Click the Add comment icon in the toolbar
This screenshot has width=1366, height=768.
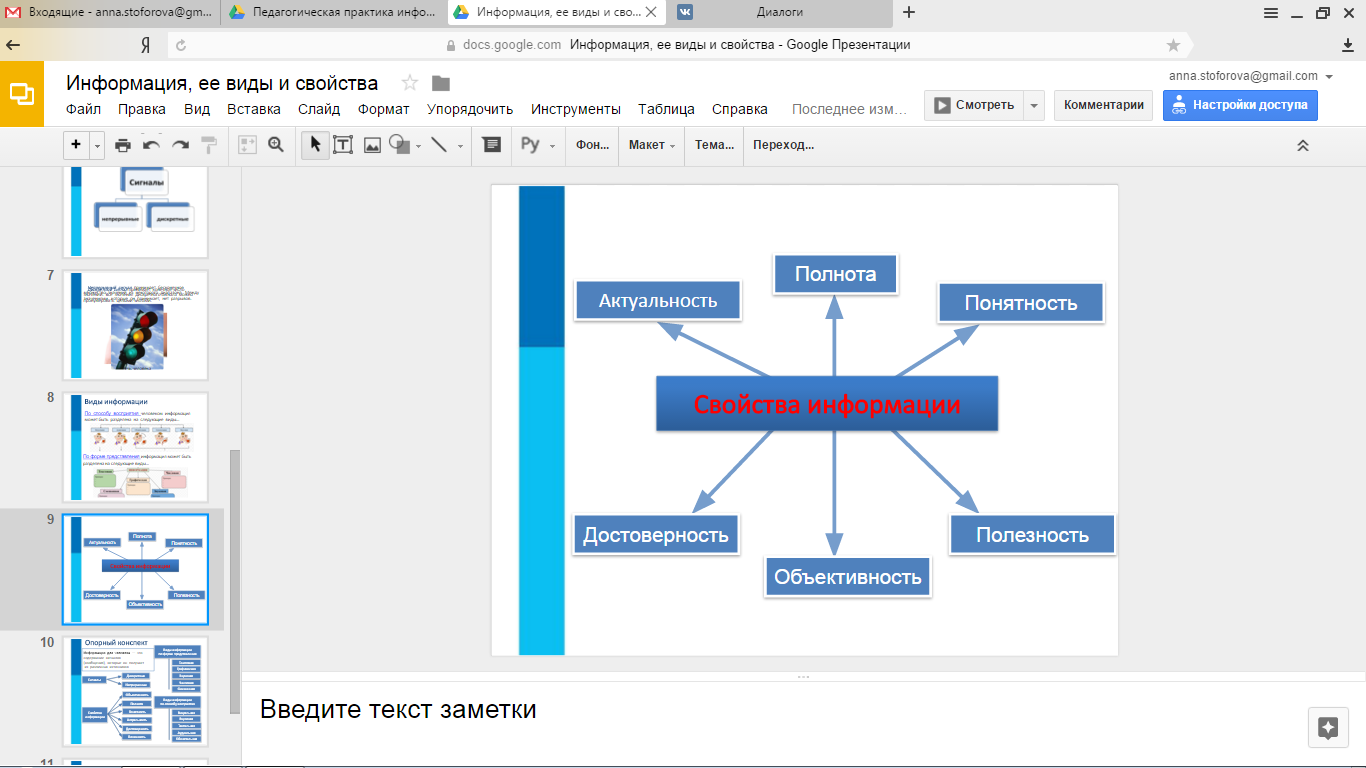pos(491,145)
